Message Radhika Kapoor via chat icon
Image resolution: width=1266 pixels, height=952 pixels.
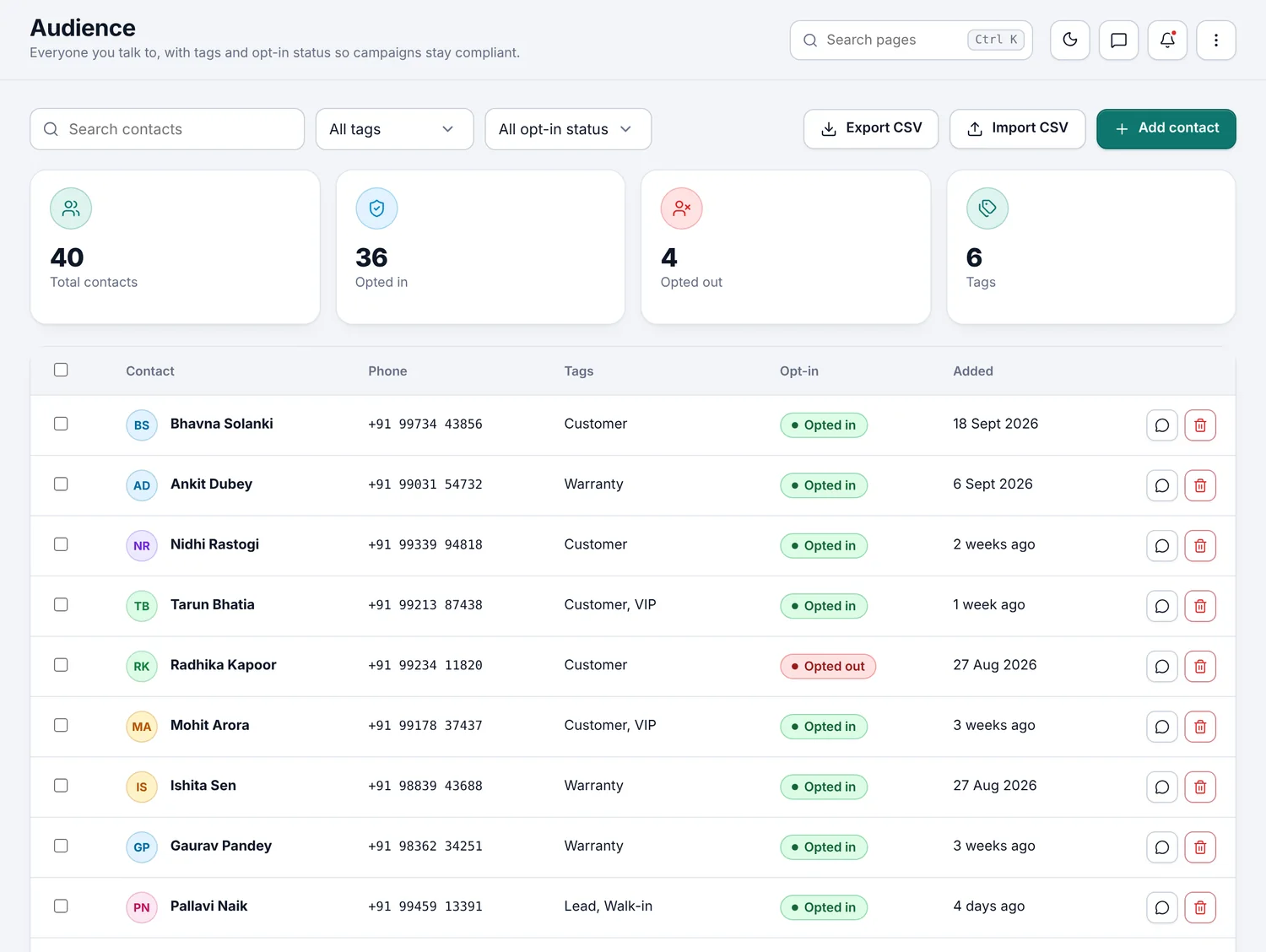tap(1162, 667)
